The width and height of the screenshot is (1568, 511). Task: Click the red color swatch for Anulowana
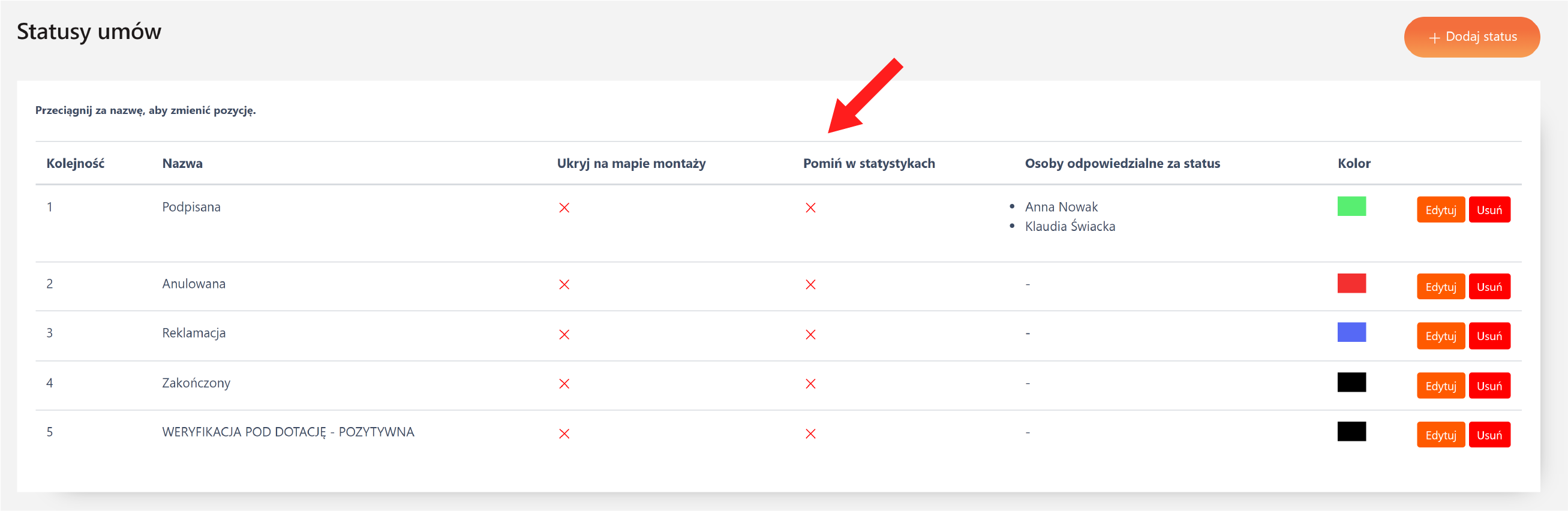pyautogui.click(x=1351, y=284)
